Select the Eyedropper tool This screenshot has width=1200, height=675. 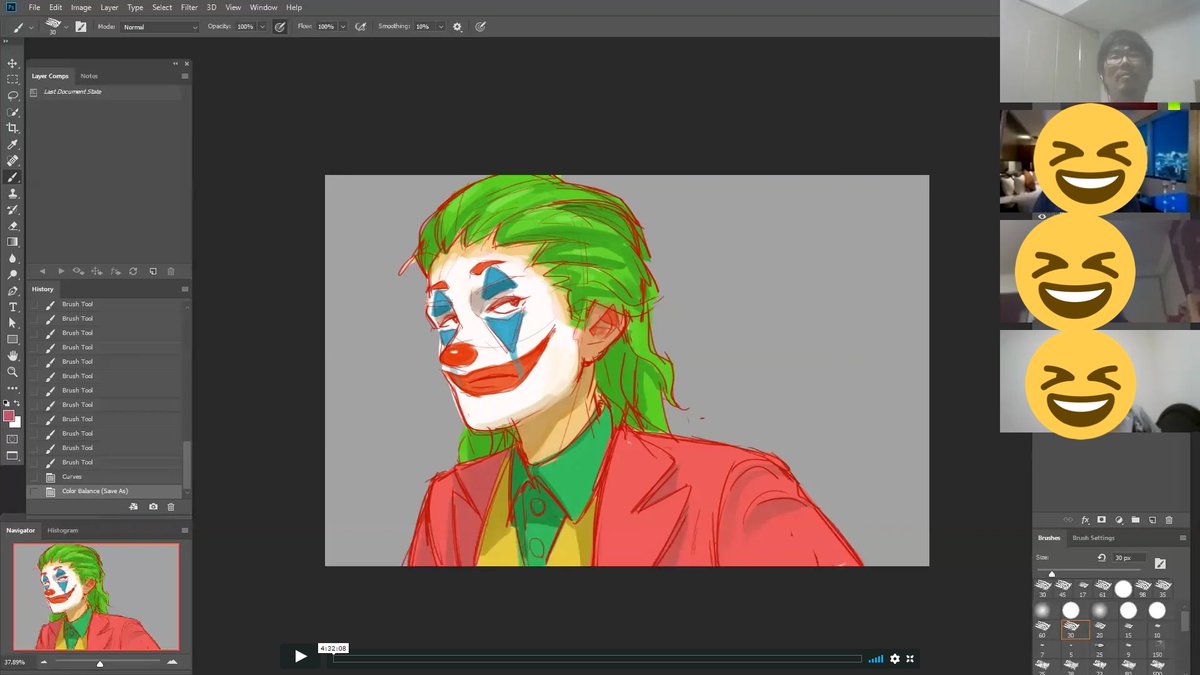12,144
